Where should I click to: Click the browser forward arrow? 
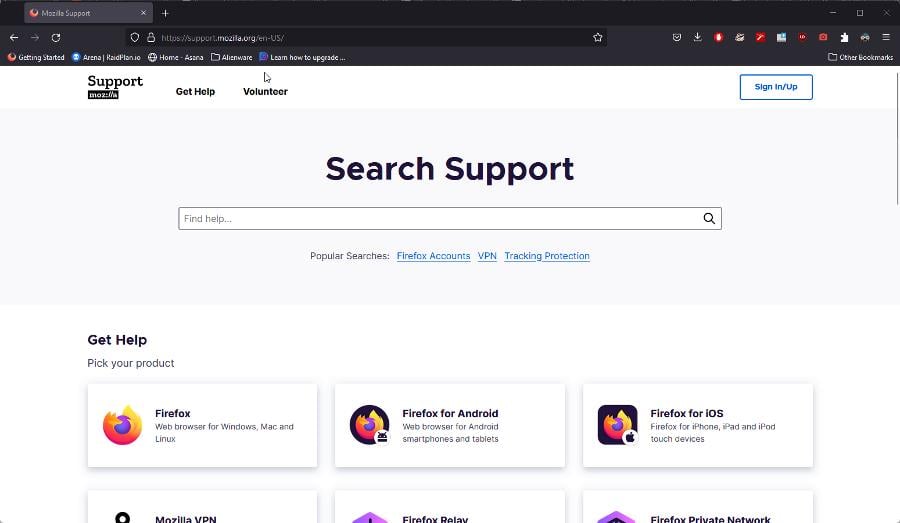35,37
